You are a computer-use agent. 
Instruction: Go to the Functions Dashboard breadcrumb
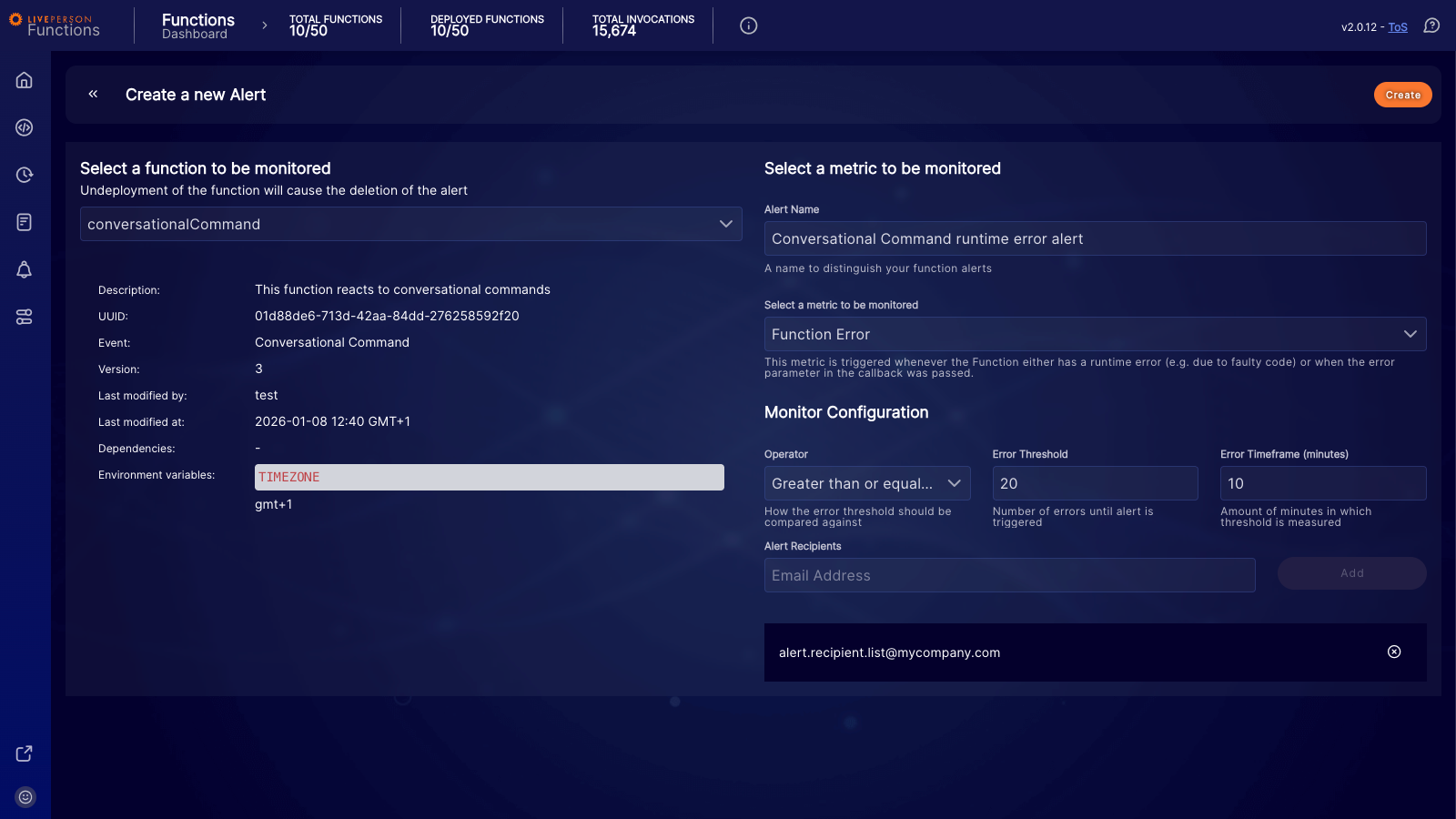pos(197,25)
